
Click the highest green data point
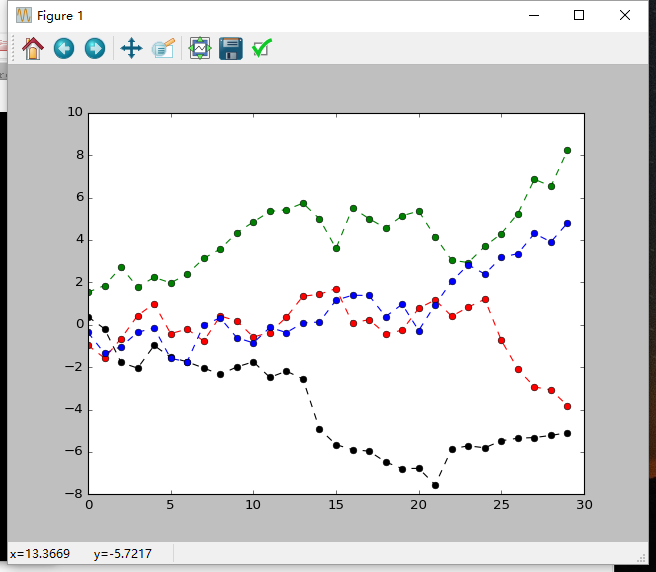pos(567,151)
